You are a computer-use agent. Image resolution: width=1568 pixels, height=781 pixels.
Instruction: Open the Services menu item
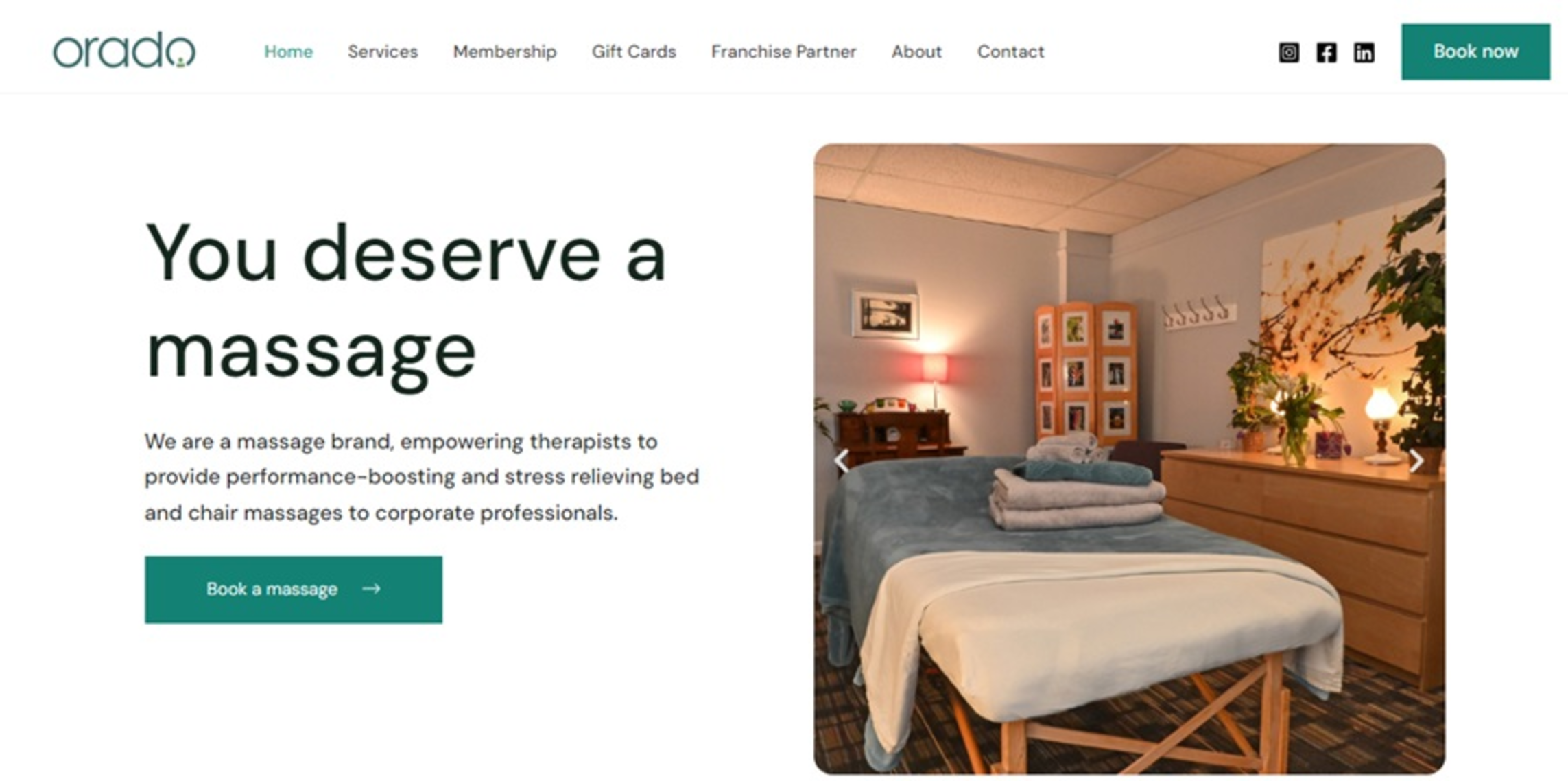click(x=383, y=51)
